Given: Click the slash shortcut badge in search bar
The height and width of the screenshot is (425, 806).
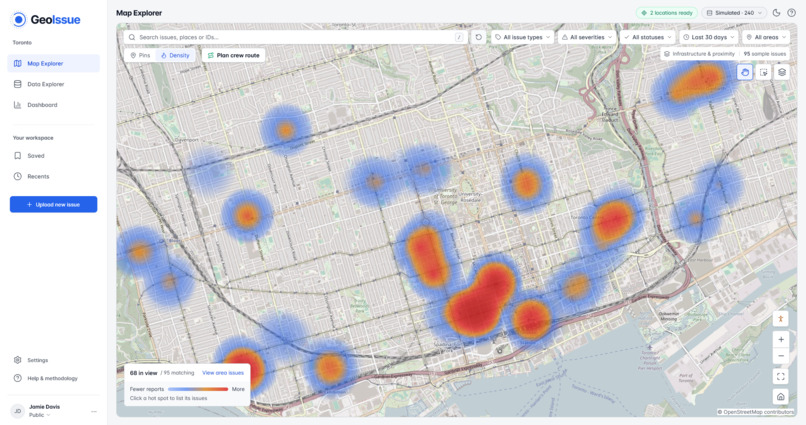Looking at the screenshot, I should (x=459, y=37).
